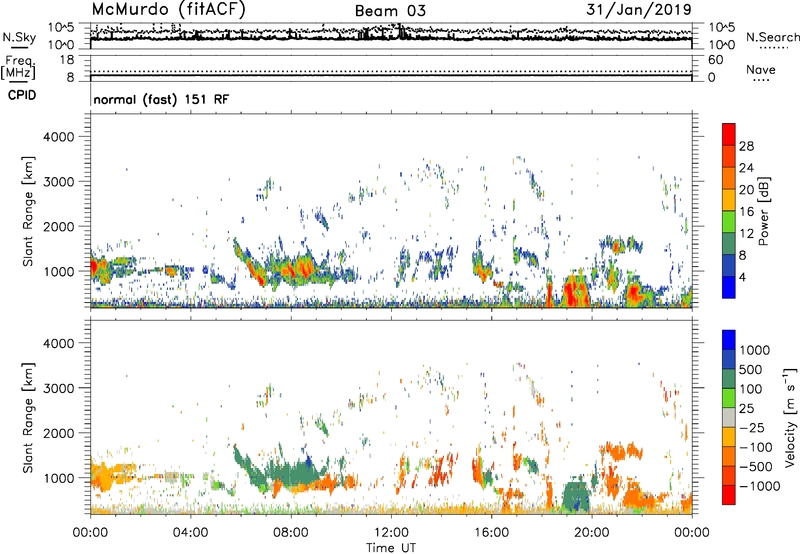Viewport: 800px width, 554px height.
Task: Click the '12:00' time tick label
Action: tap(391, 533)
